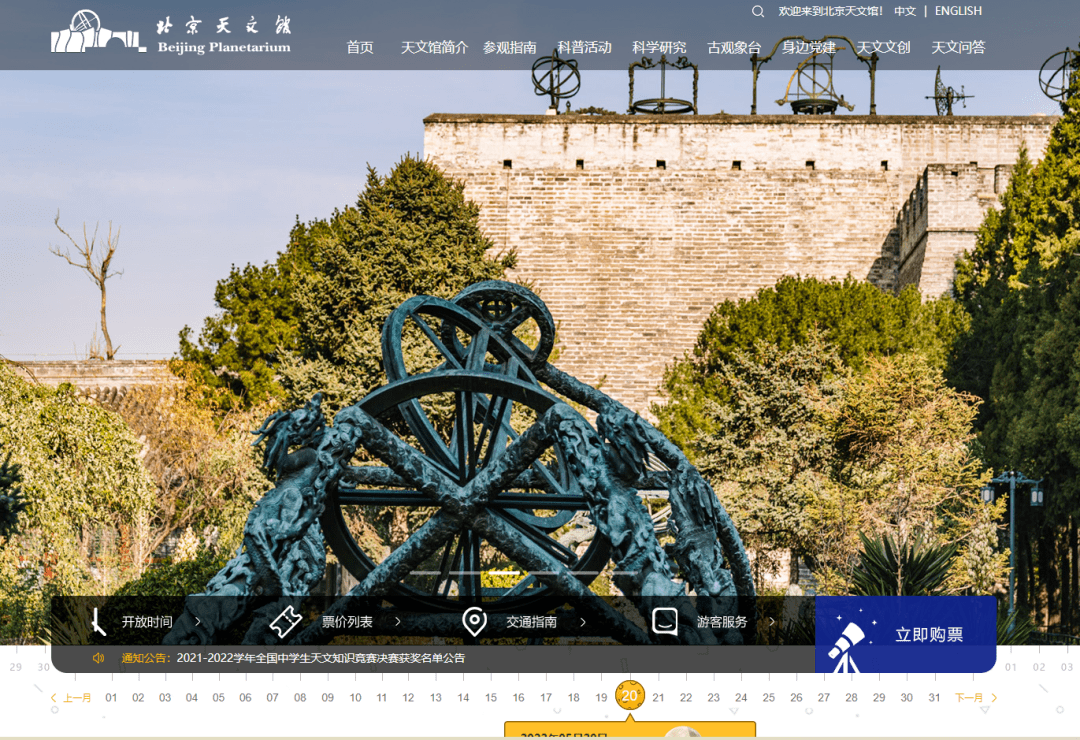Select date 14 on the calendar strip

point(464,697)
